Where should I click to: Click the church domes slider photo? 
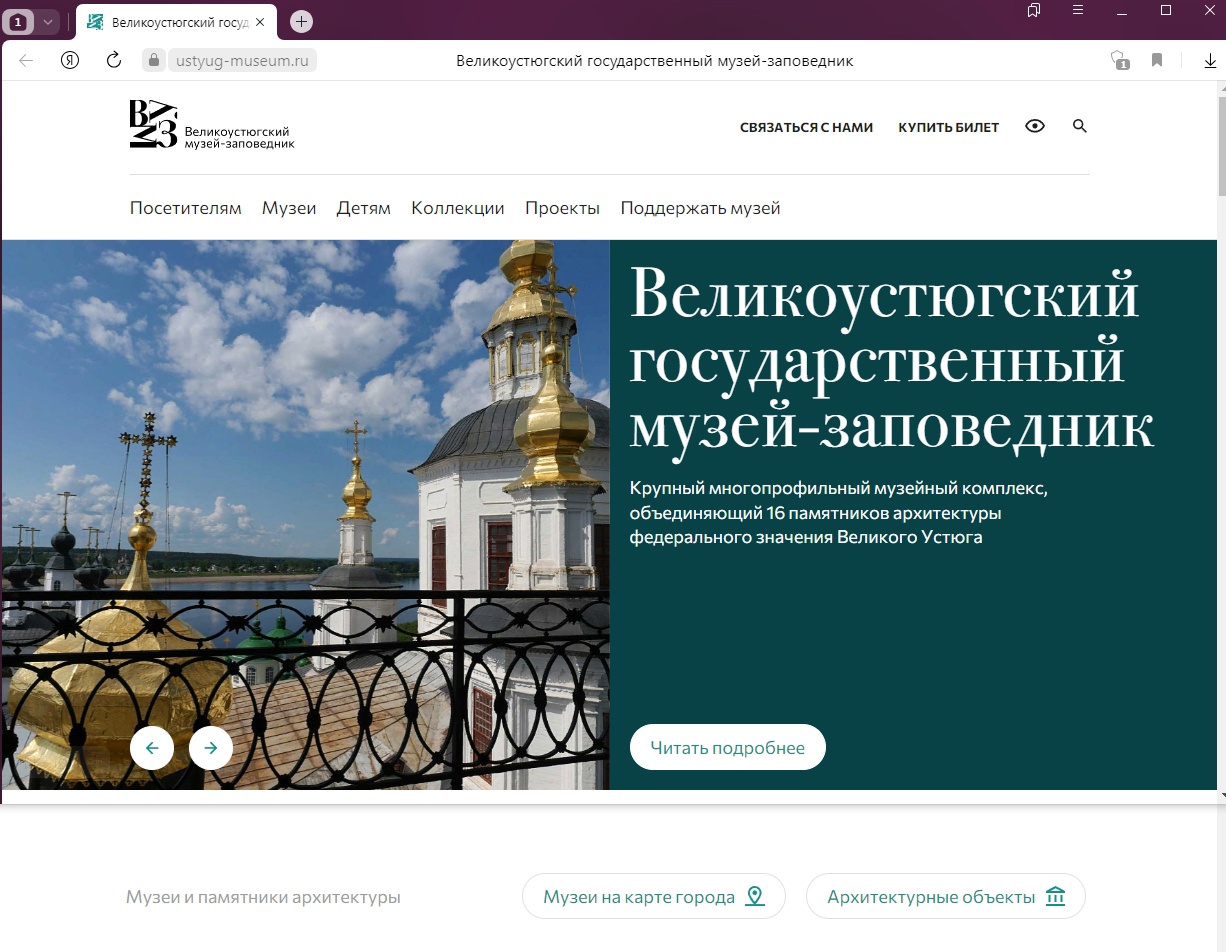[305, 515]
